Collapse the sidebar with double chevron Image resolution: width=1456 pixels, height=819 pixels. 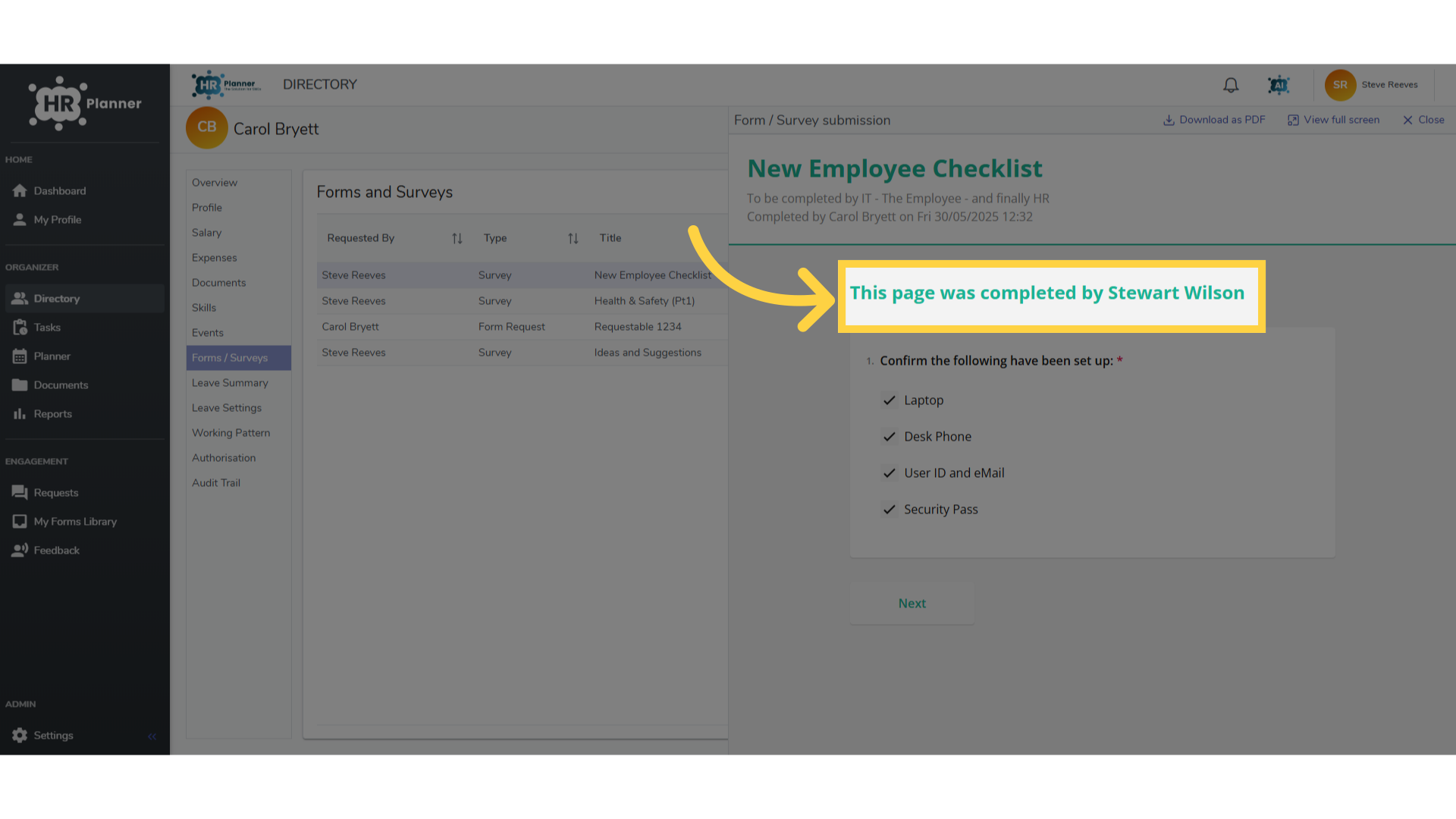(x=152, y=736)
